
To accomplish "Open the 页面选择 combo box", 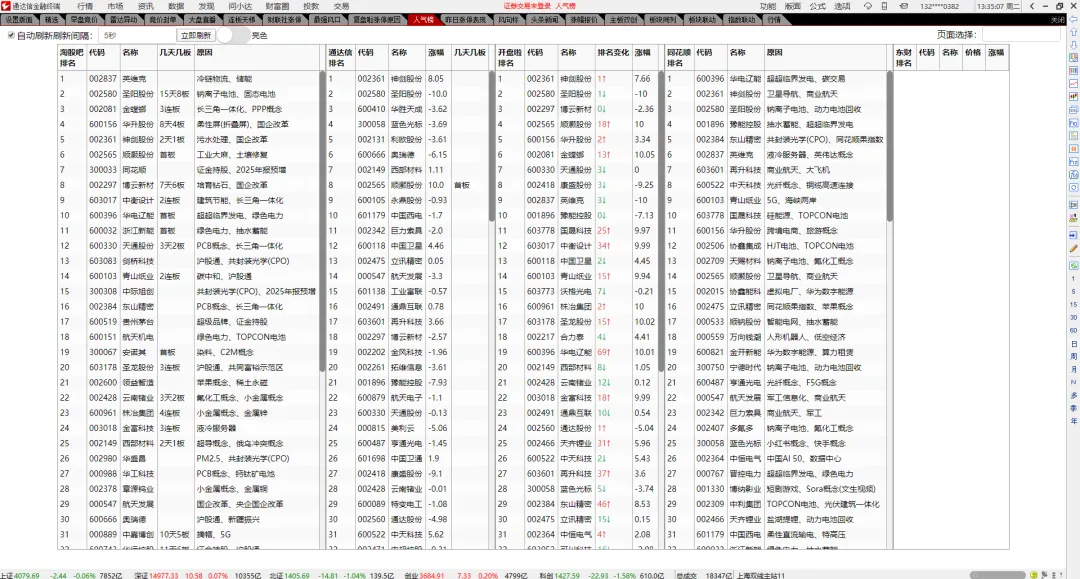I will point(1021,35).
